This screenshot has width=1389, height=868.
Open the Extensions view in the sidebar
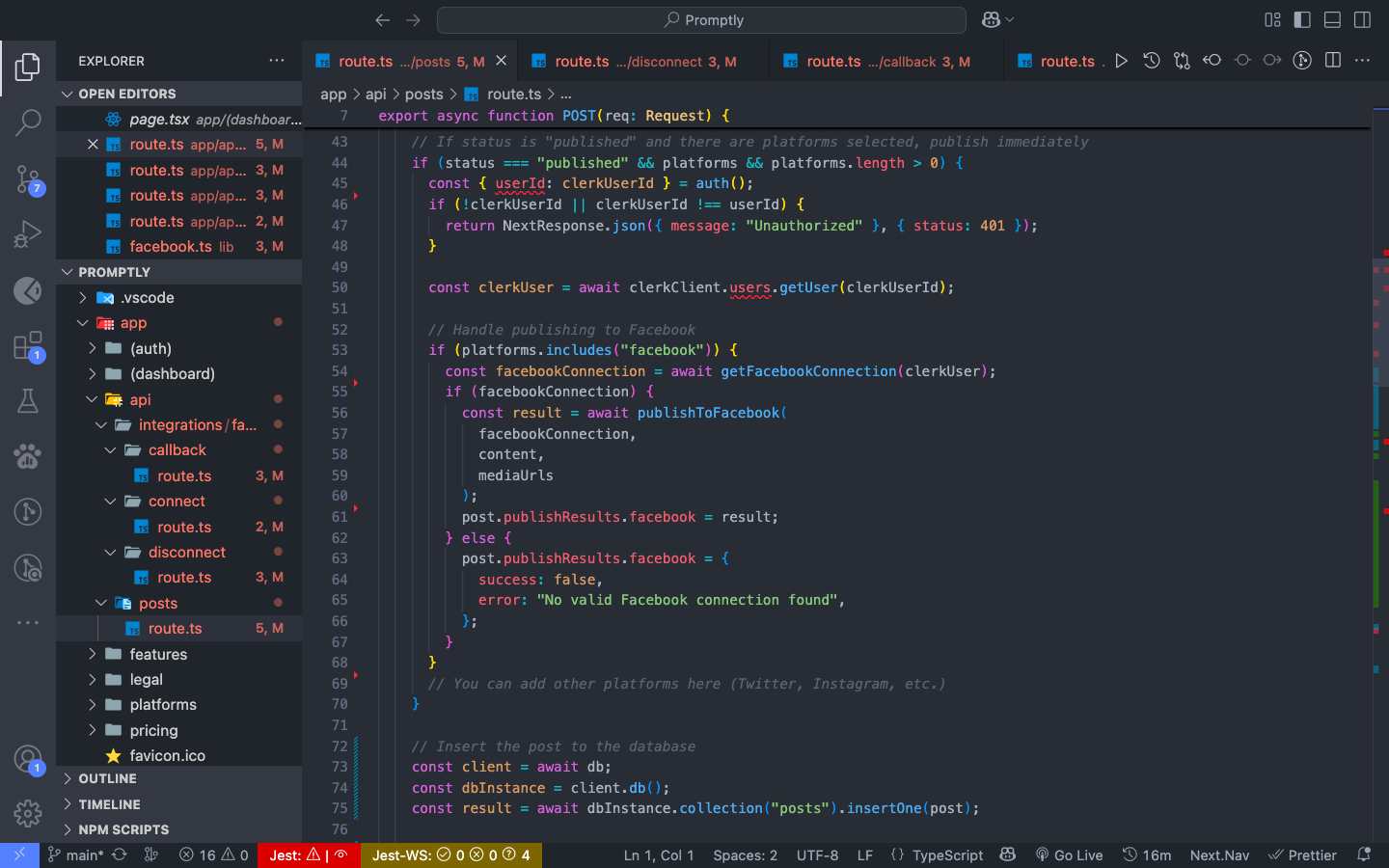(x=28, y=345)
